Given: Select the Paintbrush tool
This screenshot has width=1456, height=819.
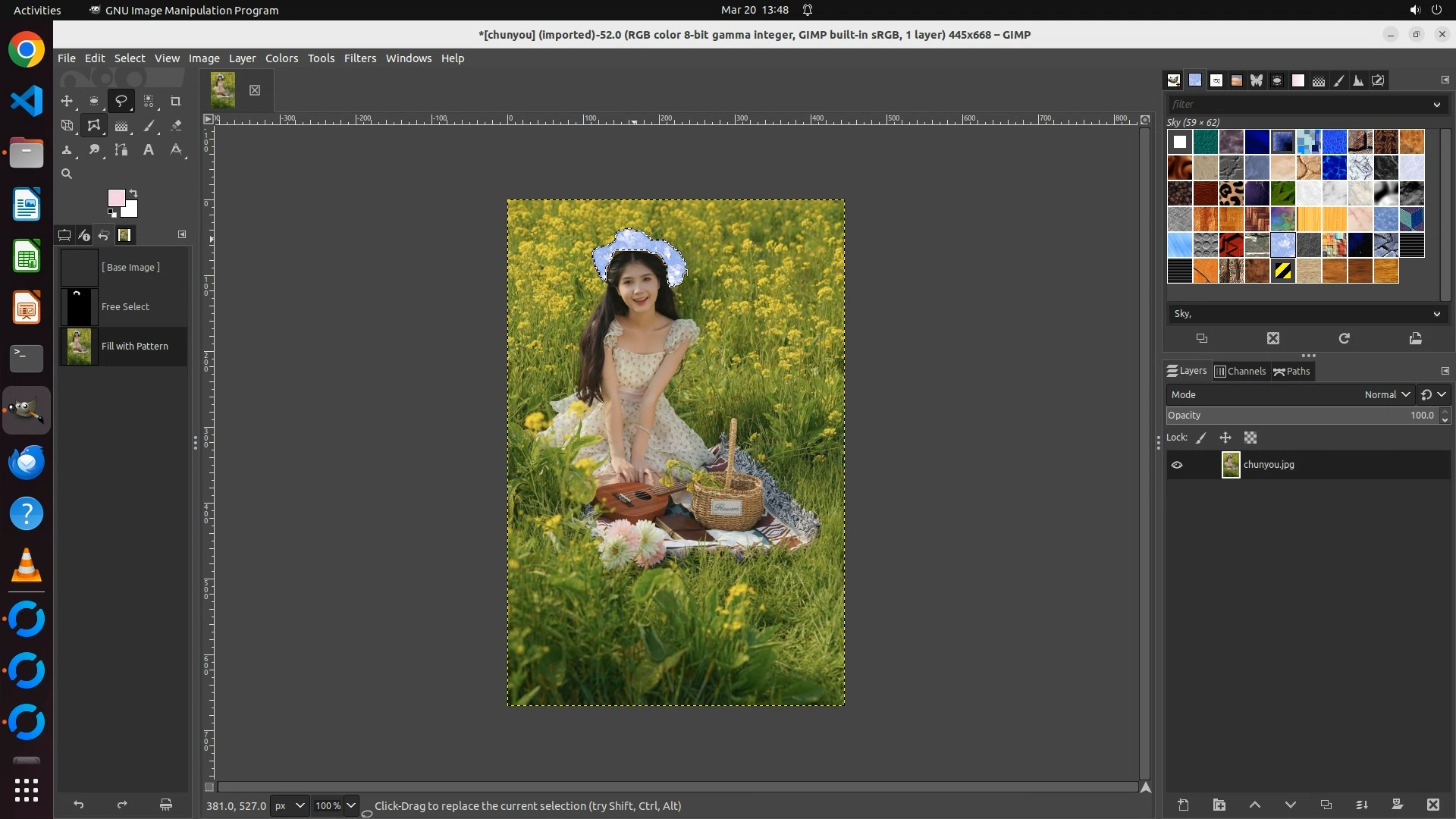Looking at the screenshot, I should coord(149,126).
